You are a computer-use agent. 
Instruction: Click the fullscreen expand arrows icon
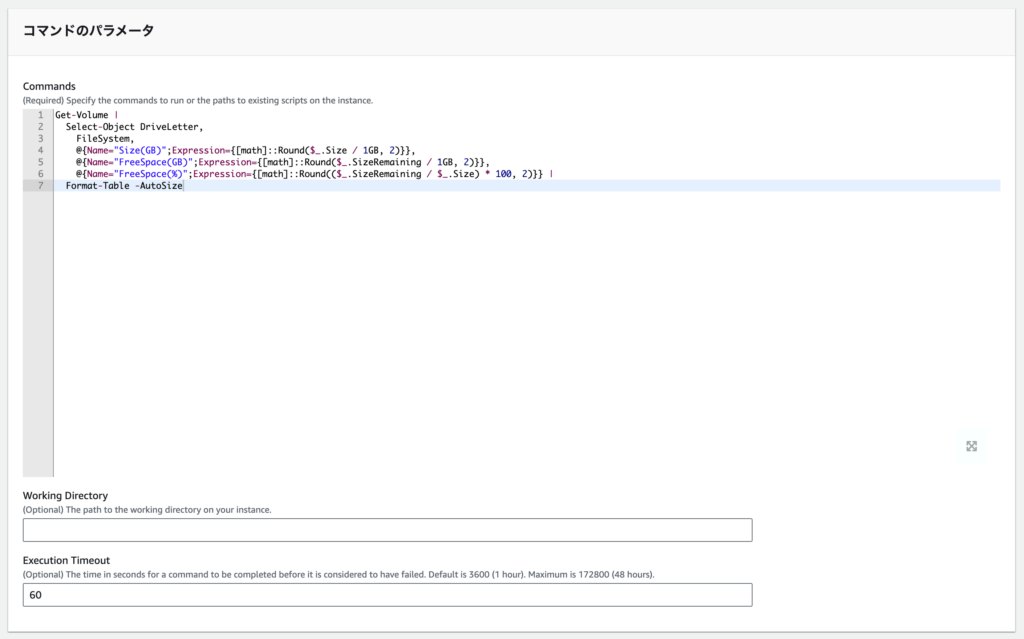pyautogui.click(x=971, y=446)
